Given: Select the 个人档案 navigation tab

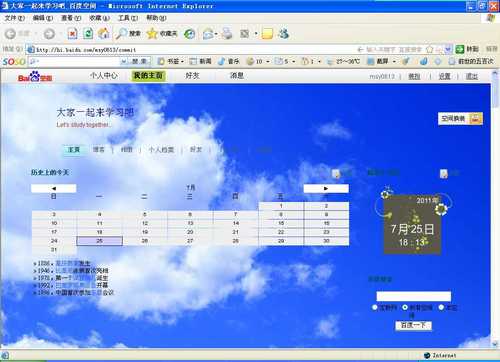Looking at the screenshot, I should (161, 150).
